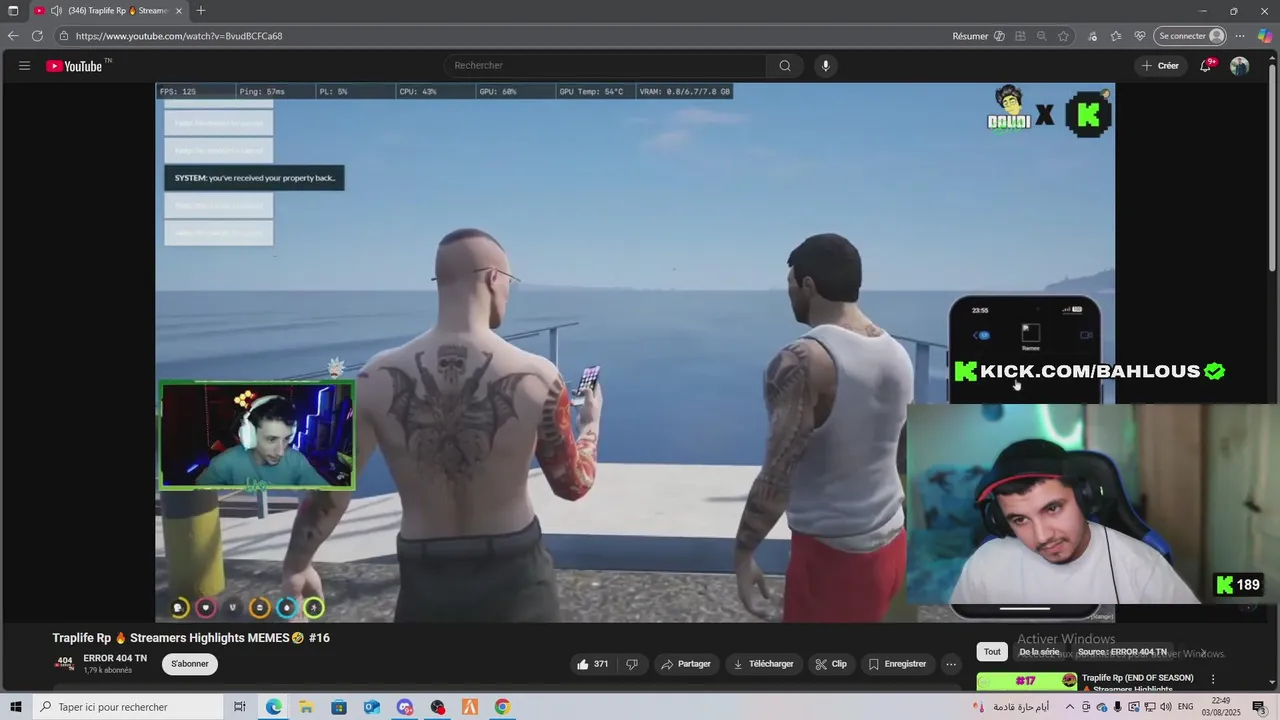The image size is (1280, 720).
Task: Save video with the Enregistrer button
Action: click(x=897, y=664)
